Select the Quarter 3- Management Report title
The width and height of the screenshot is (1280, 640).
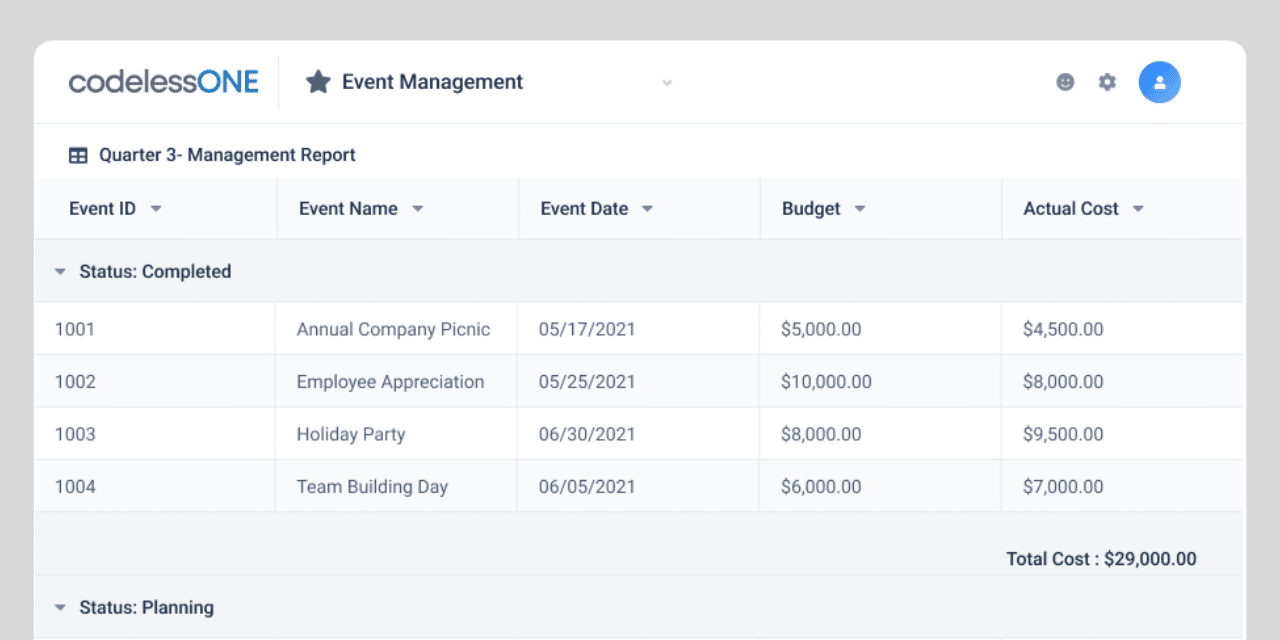[x=227, y=155]
